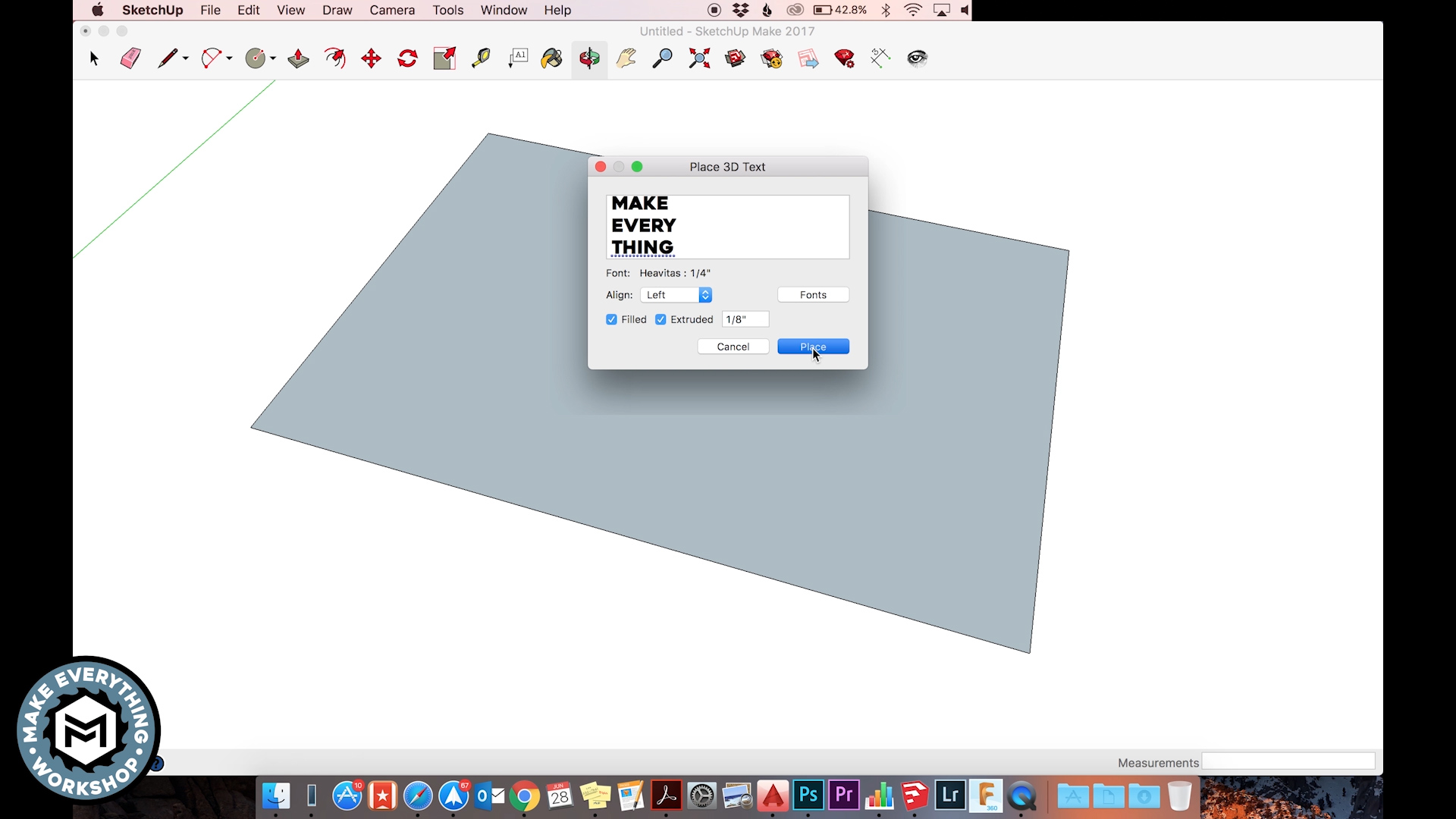This screenshot has width=1456, height=819.
Task: Click the 3D text content area
Action: [x=727, y=225]
